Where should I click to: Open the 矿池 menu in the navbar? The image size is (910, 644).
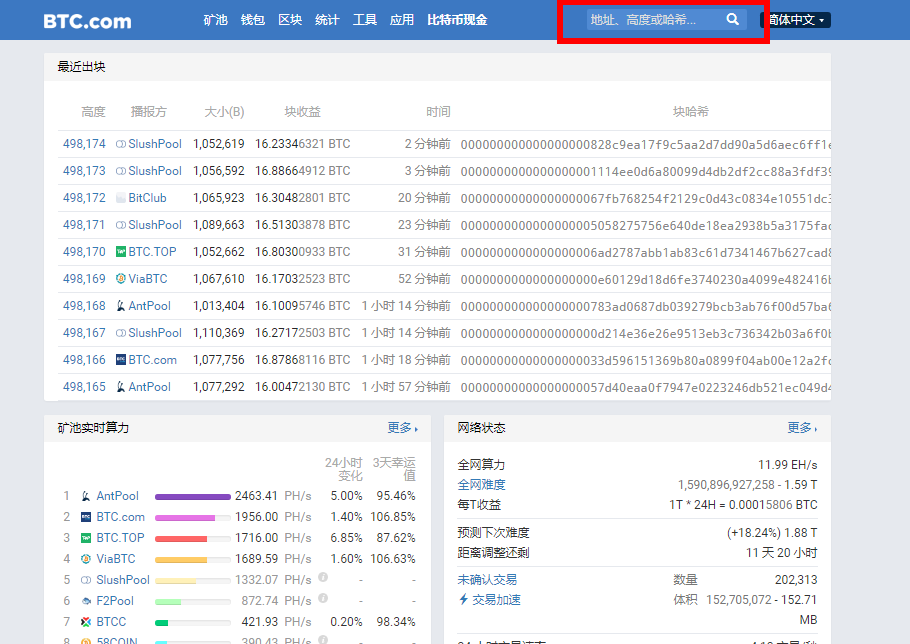pyautogui.click(x=215, y=20)
